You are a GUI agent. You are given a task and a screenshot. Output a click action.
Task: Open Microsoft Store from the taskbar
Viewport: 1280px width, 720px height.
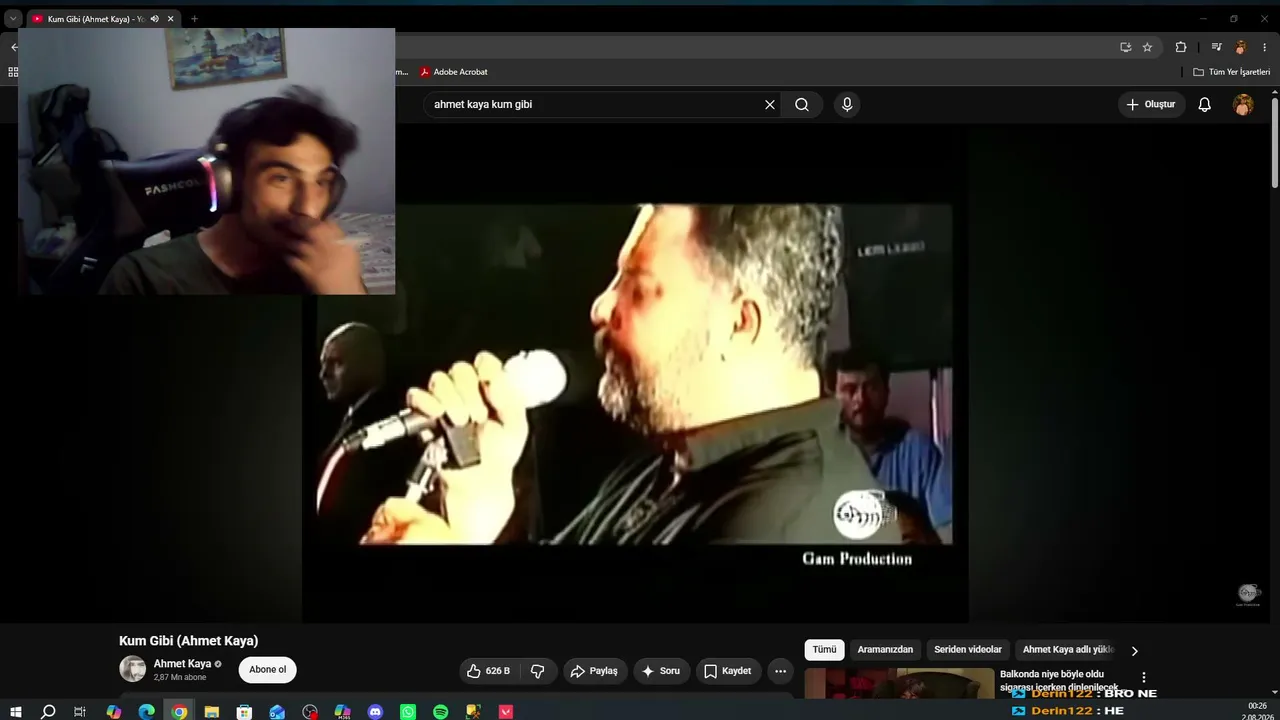point(244,712)
